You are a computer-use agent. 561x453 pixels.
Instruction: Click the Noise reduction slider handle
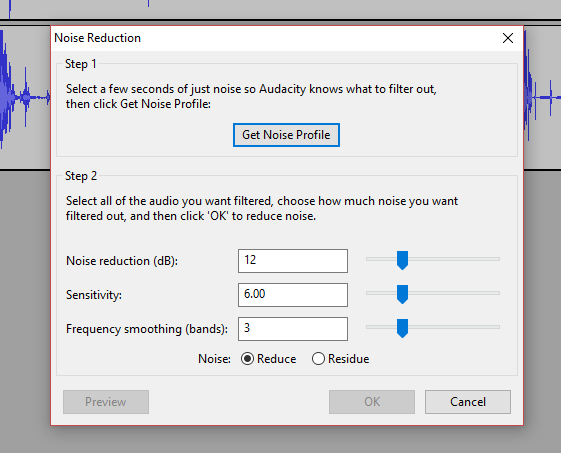(403, 260)
